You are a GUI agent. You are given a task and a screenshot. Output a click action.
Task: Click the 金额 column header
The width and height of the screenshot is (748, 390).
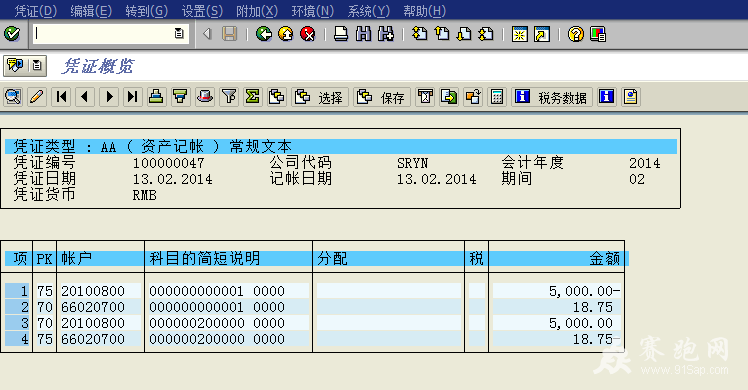(x=604, y=258)
